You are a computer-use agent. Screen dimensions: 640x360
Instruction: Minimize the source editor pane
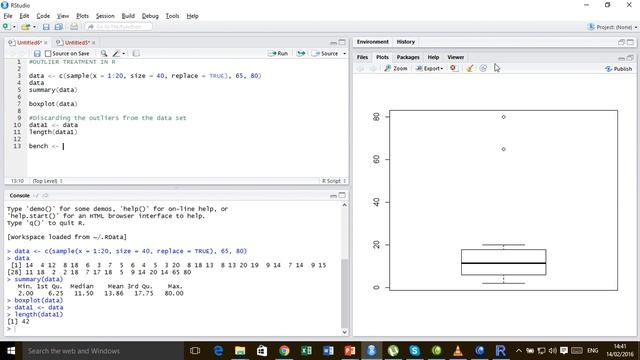(333, 42)
